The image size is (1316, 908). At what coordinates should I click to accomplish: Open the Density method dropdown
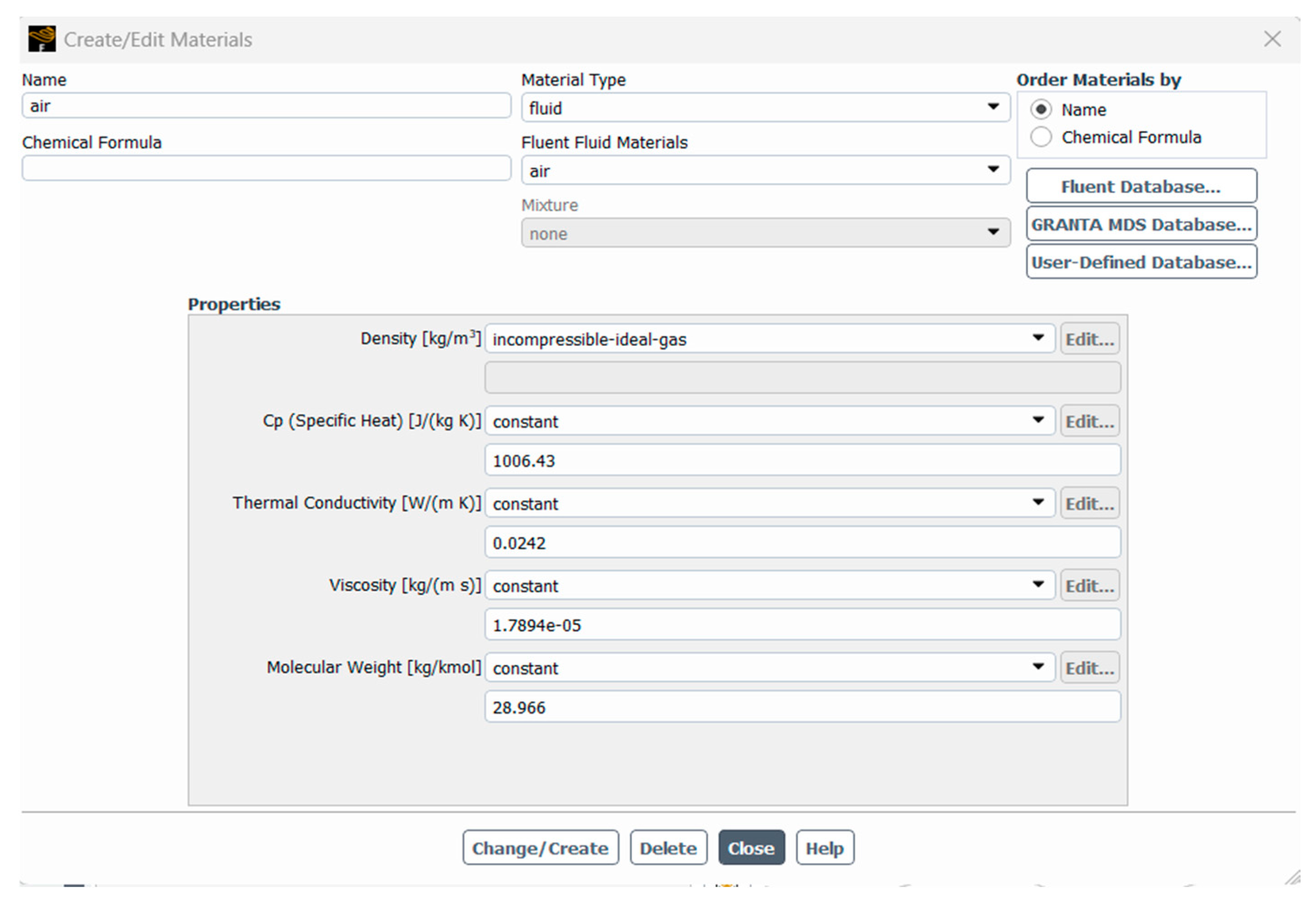[x=769, y=339]
